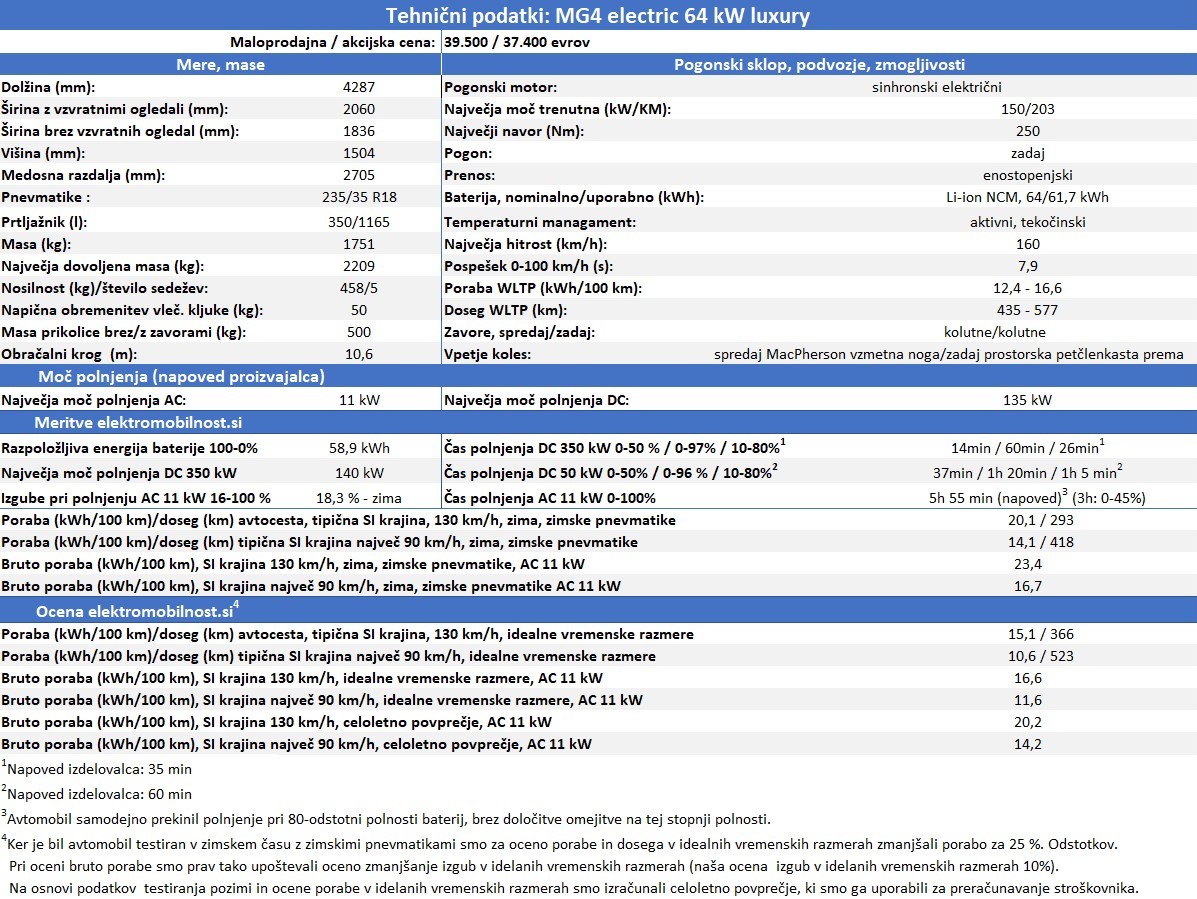
Task: Select the DC 50 kW times starting '37min'
Action: [x=1028, y=472]
